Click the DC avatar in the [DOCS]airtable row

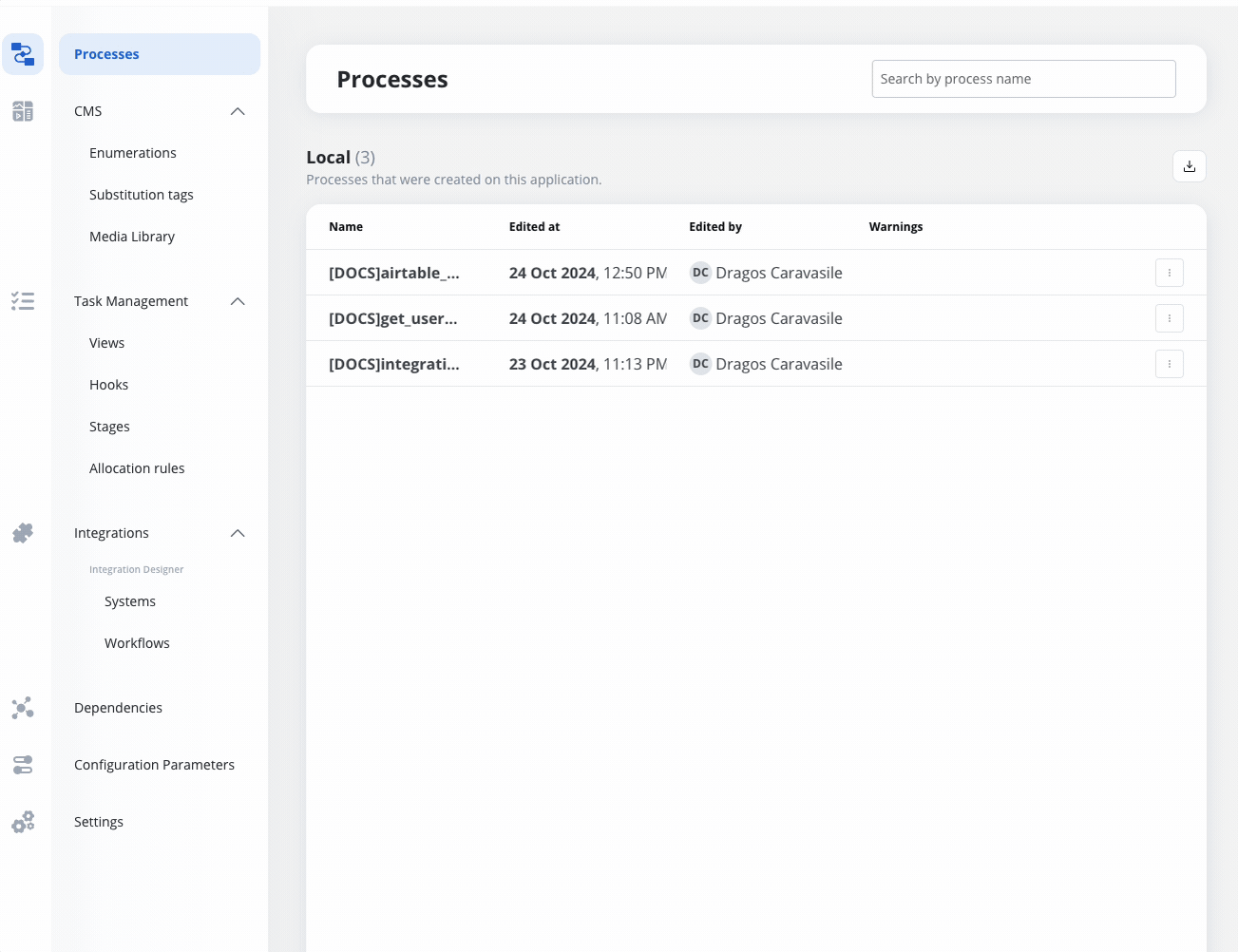coord(700,273)
